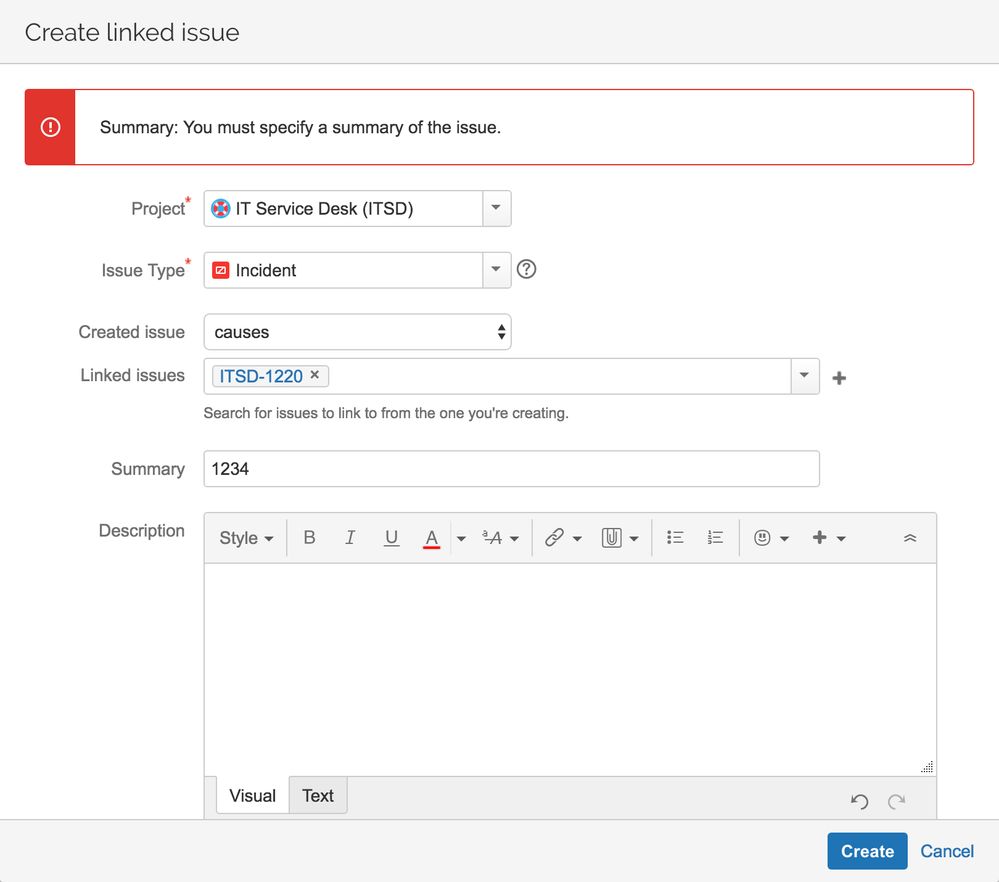Screen dimensions: 999x882
Task: Click the insert link icon
Action: 554,538
